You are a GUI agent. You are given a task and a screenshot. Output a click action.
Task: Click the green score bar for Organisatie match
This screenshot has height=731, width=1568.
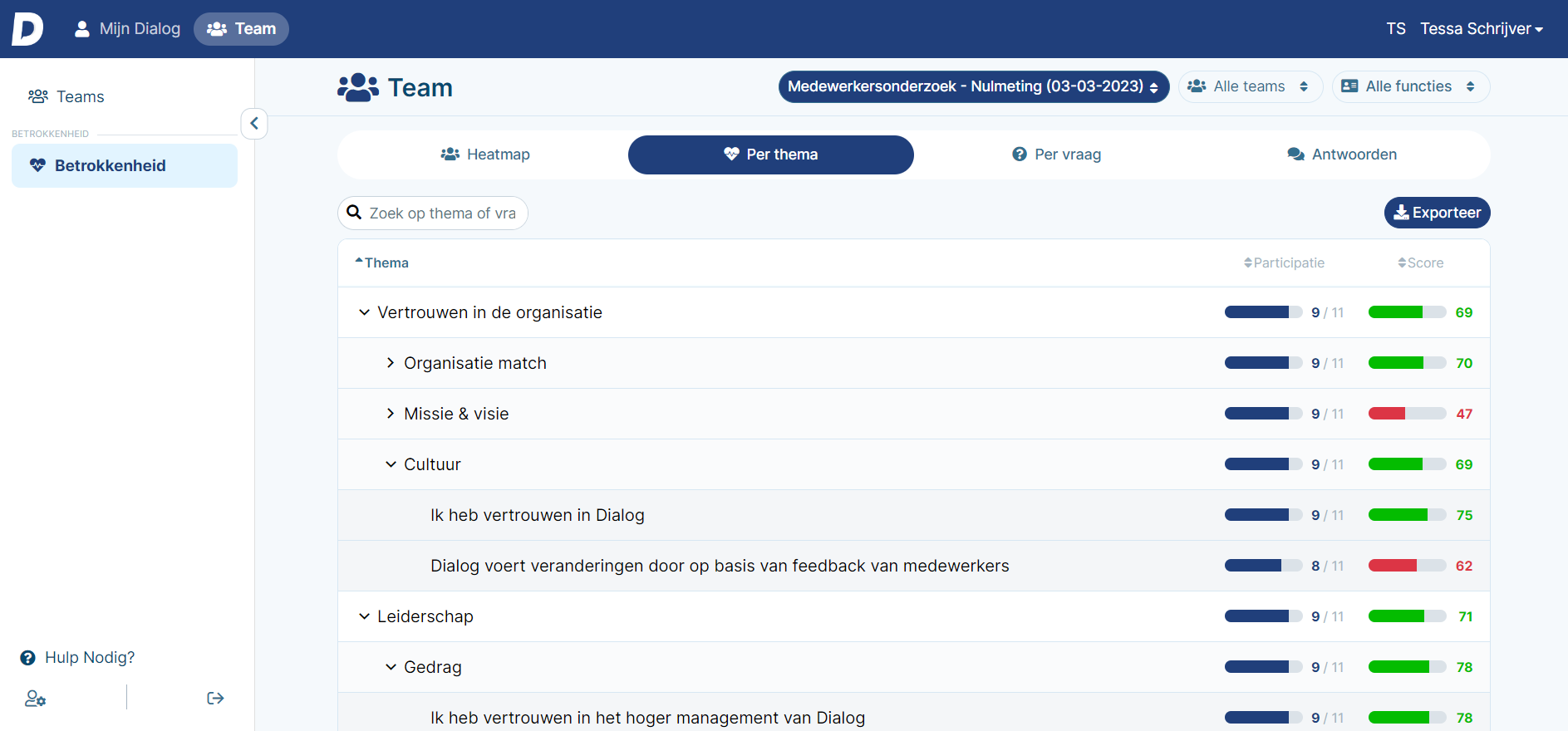1408,363
